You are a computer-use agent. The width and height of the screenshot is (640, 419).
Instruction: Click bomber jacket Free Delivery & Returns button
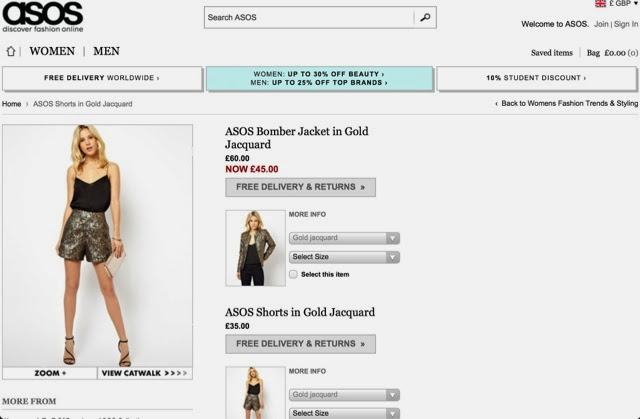point(300,187)
